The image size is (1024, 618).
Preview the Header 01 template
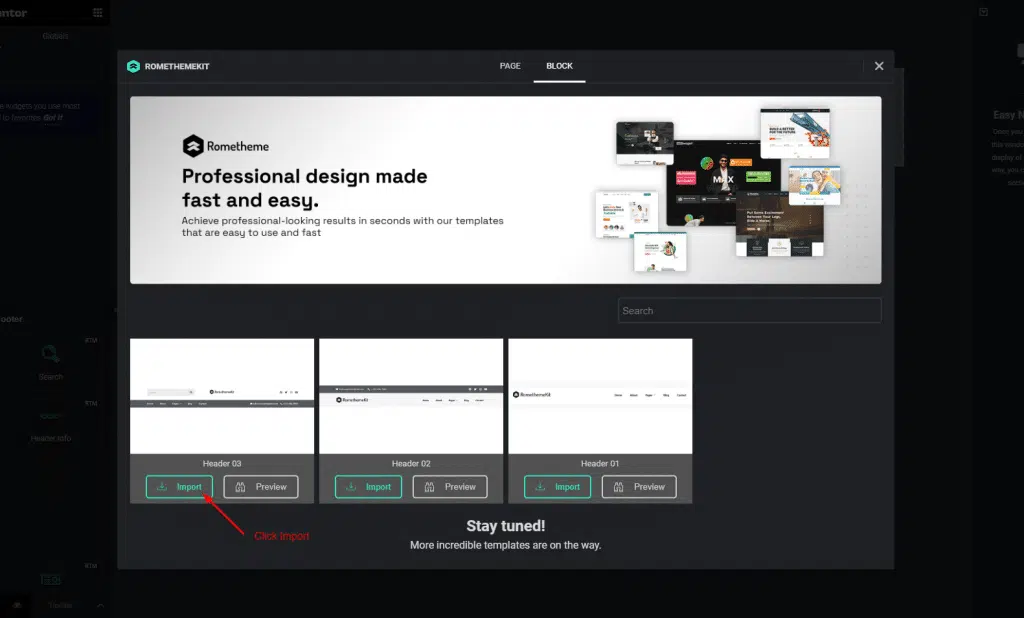tap(639, 487)
